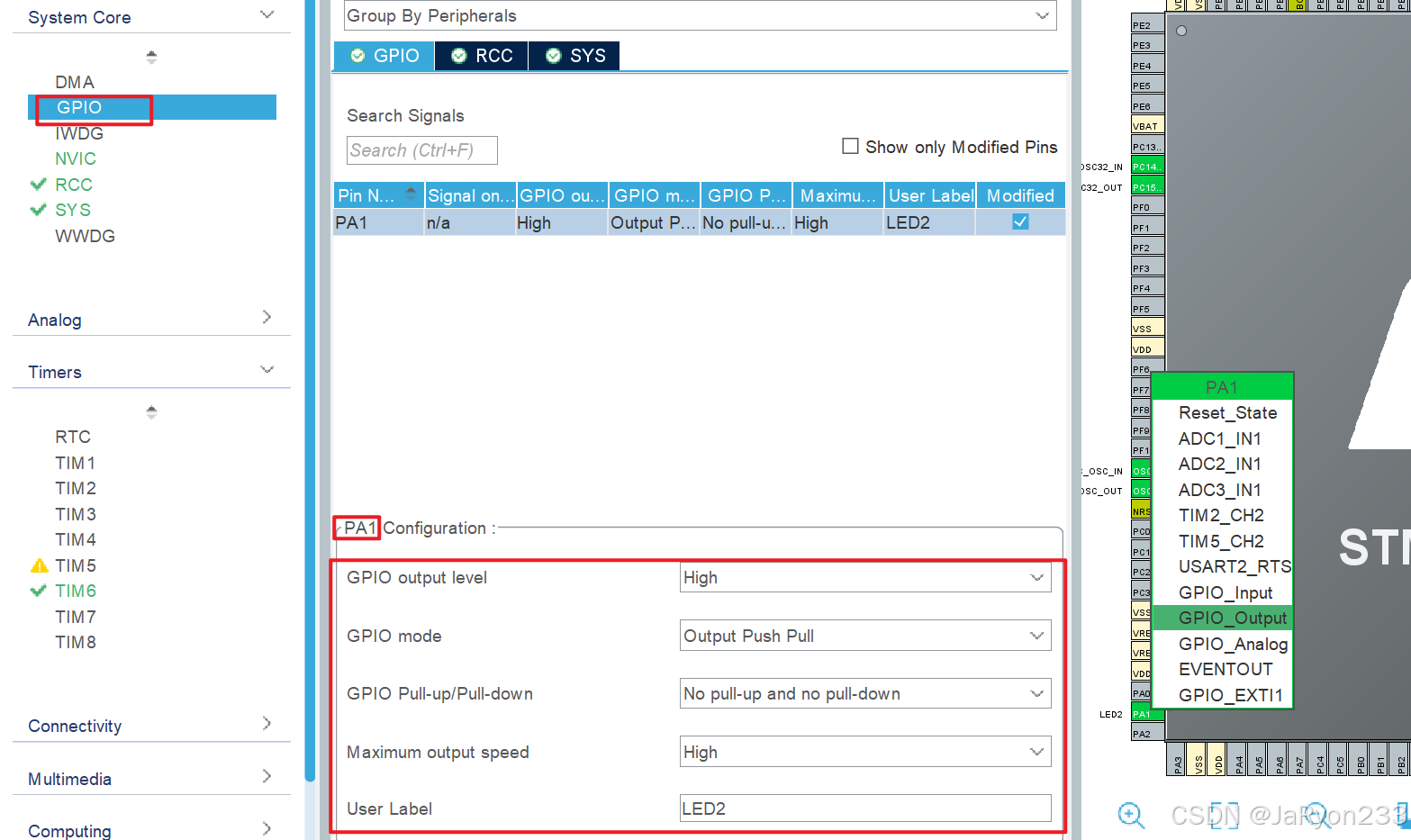Zoom out of the chip pinout view
The height and width of the screenshot is (840, 1411).
pyautogui.click(x=1317, y=816)
